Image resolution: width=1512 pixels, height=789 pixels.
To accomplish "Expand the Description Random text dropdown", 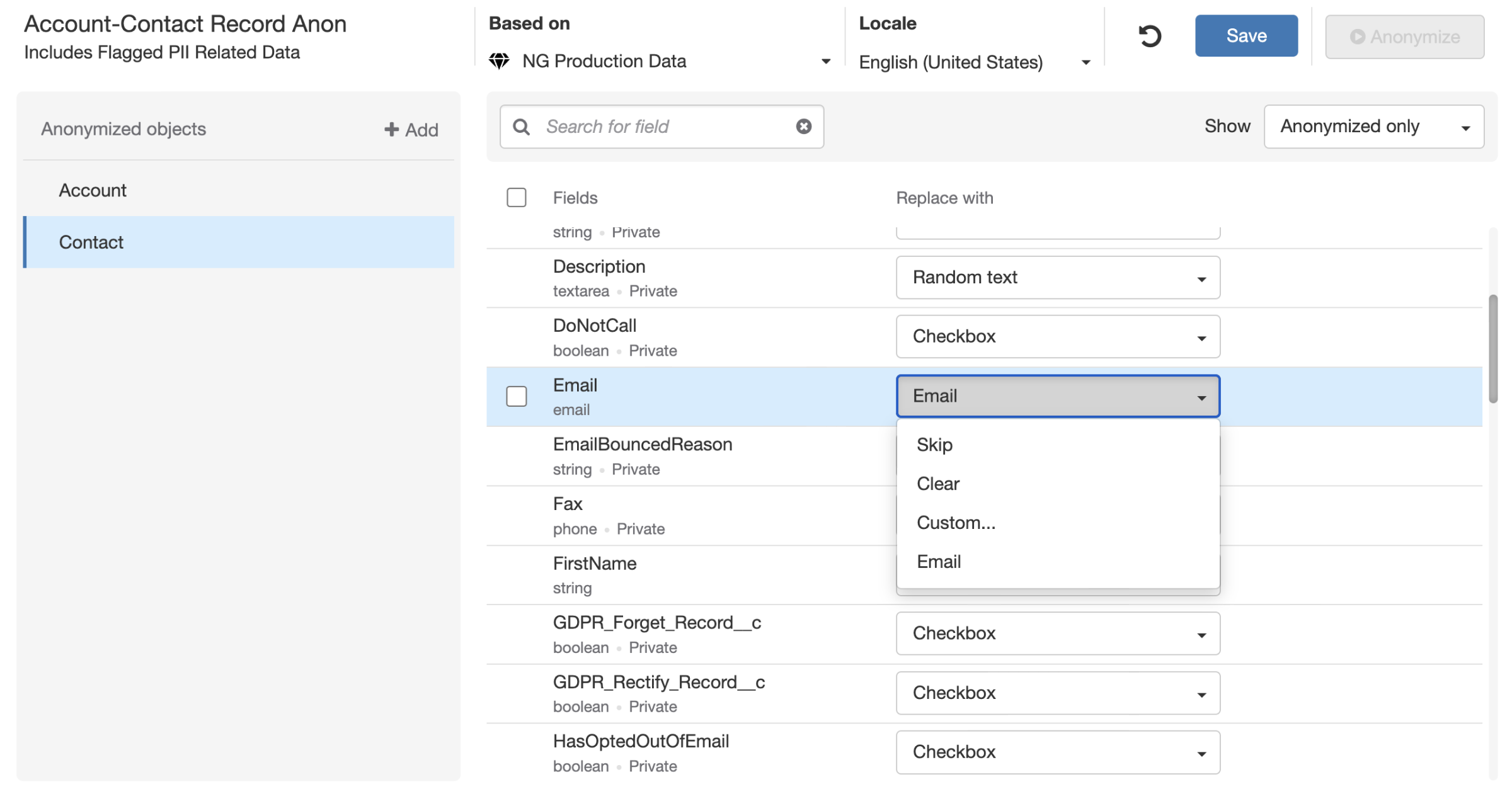I will 1057,278.
